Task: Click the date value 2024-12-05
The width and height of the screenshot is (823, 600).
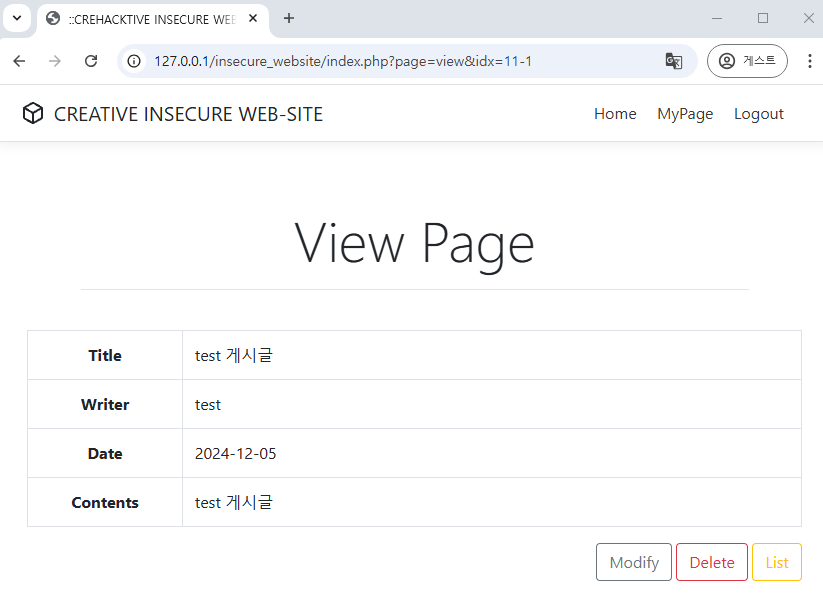Action: pyautogui.click(x=235, y=454)
